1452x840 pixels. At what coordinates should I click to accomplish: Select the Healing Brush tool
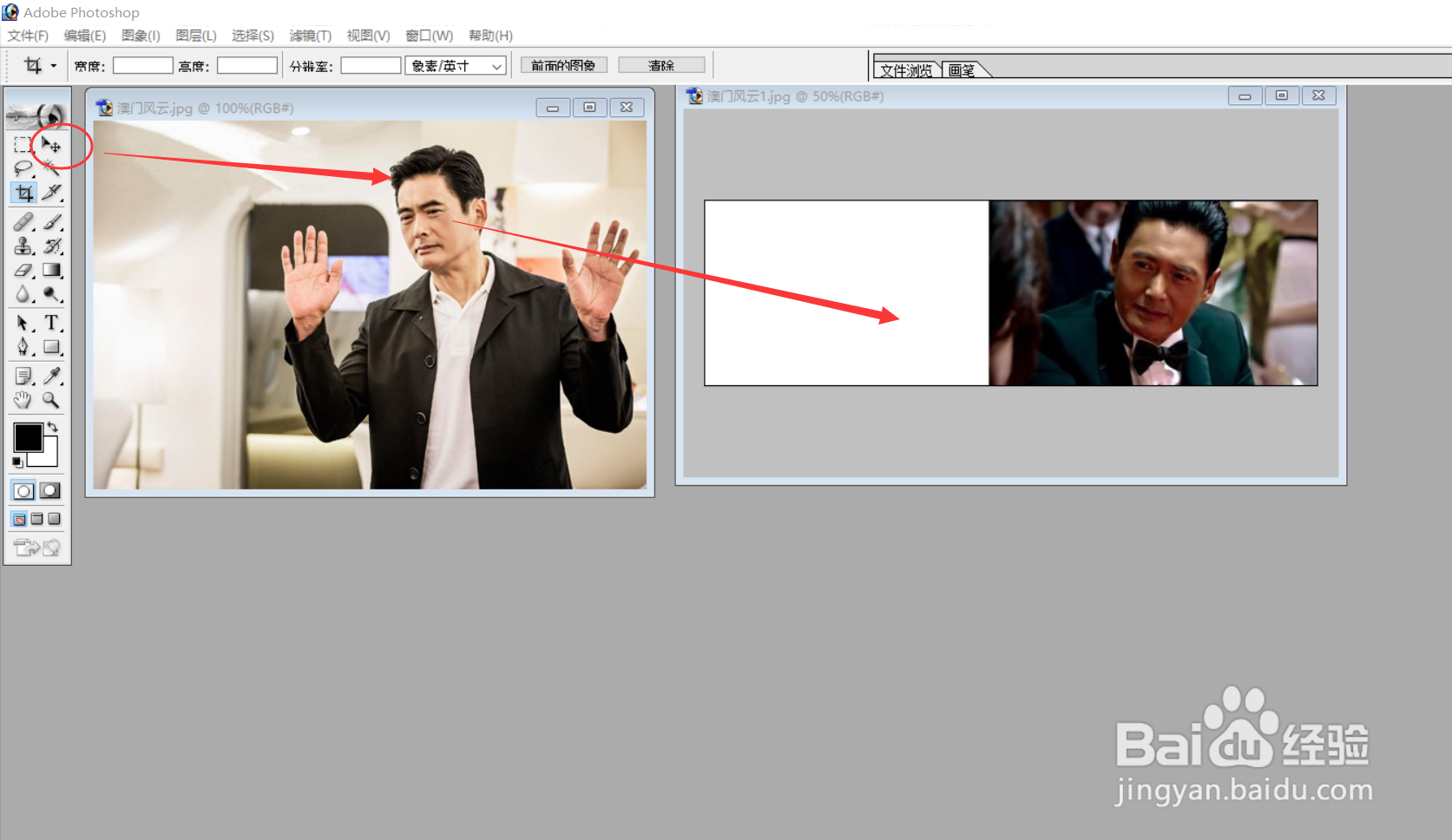pyautogui.click(x=23, y=222)
